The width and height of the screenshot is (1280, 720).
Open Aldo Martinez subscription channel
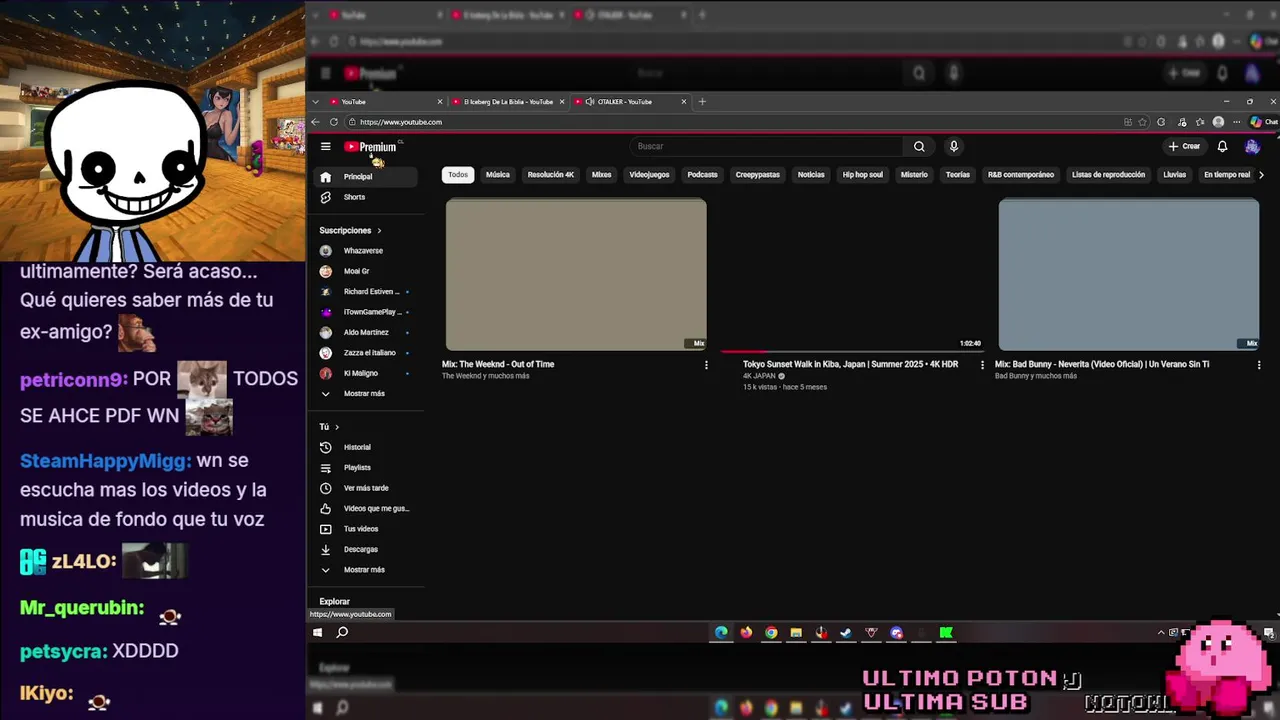(x=366, y=332)
